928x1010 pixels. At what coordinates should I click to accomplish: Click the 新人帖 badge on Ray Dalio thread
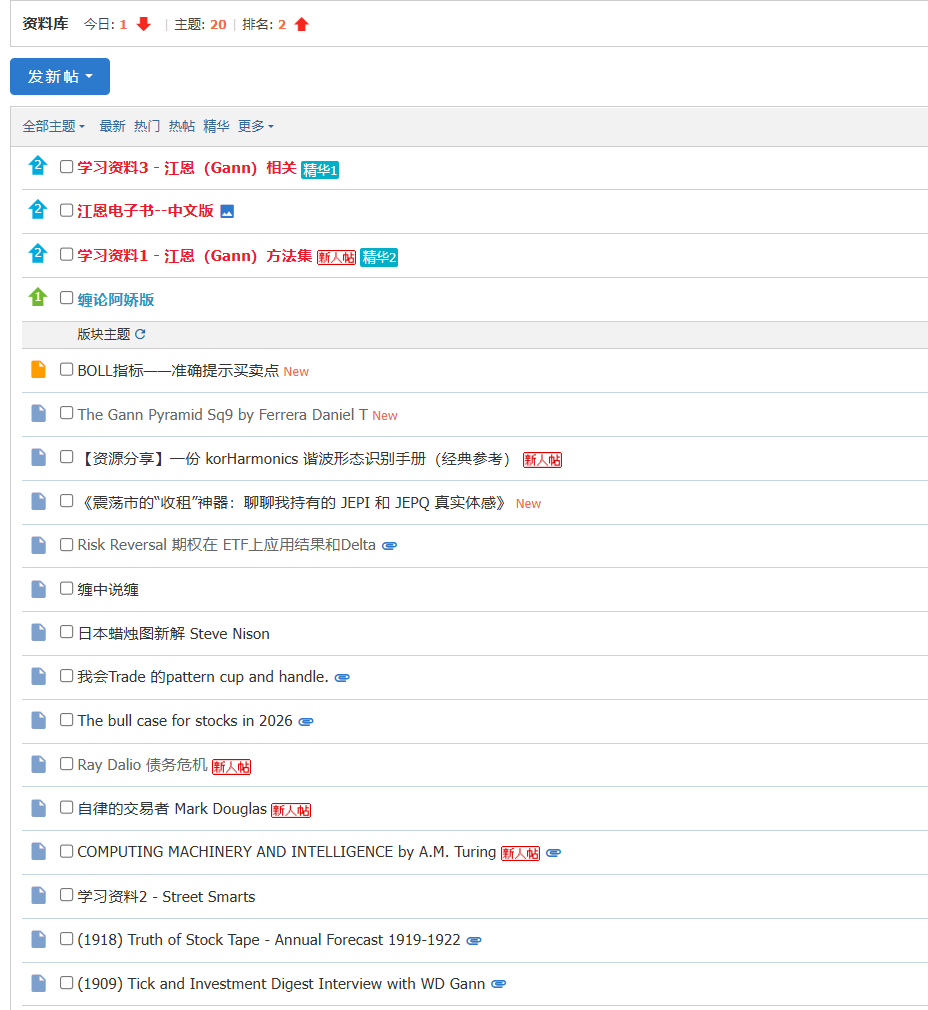pos(231,767)
